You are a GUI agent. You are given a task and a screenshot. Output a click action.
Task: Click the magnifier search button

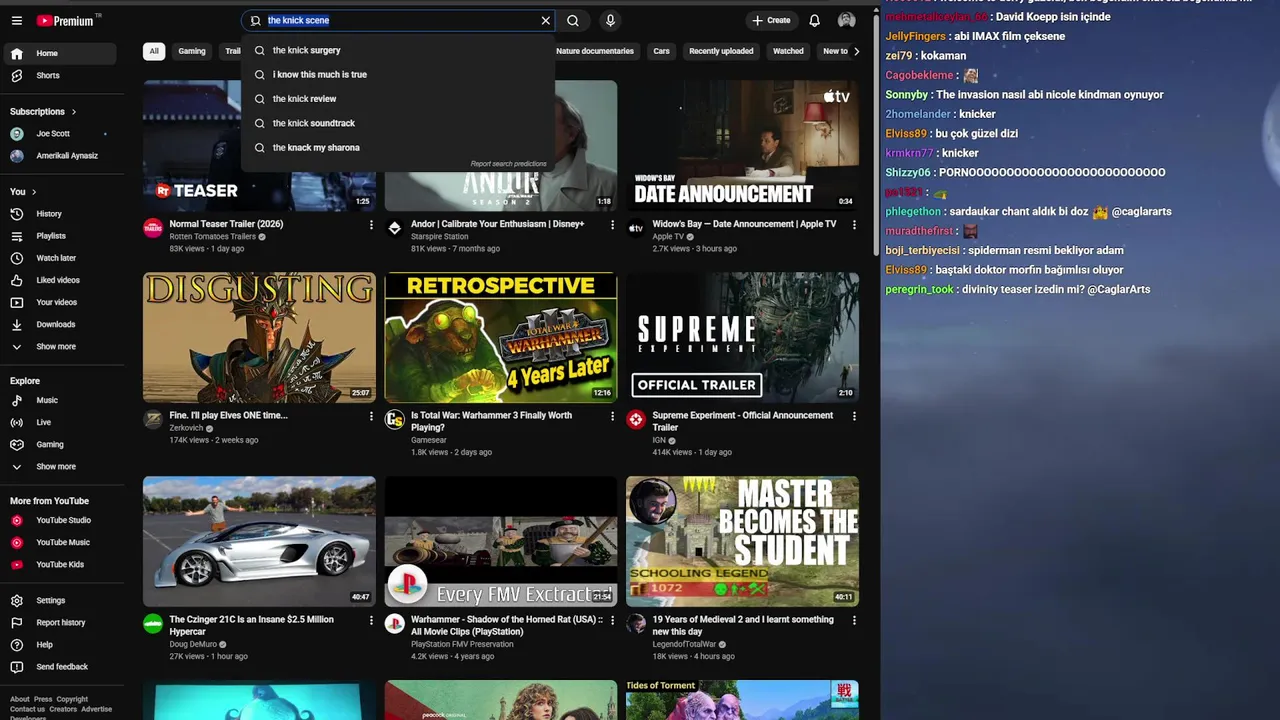[x=573, y=20]
